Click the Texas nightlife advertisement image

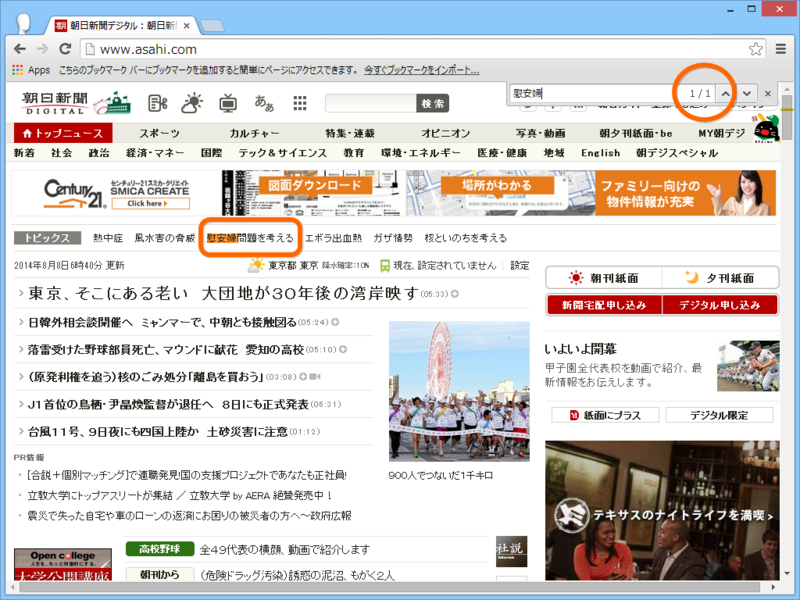pos(662,510)
